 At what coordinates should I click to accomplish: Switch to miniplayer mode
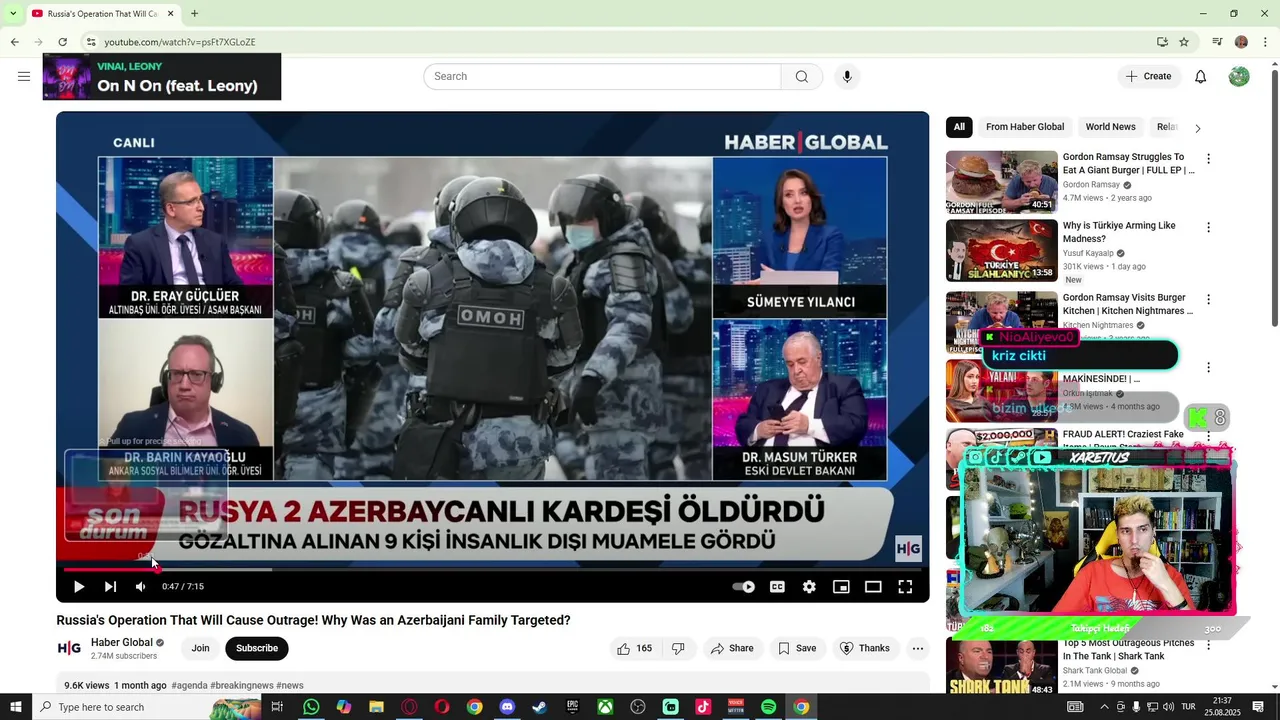click(x=841, y=587)
